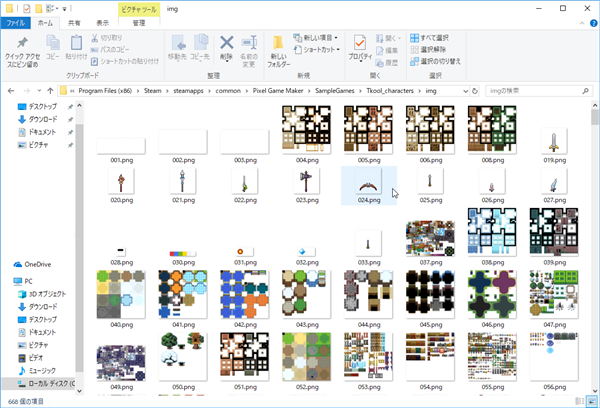Select the Manage (管理) tab
Viewport: 600px width, 408px height.
[x=139, y=23]
